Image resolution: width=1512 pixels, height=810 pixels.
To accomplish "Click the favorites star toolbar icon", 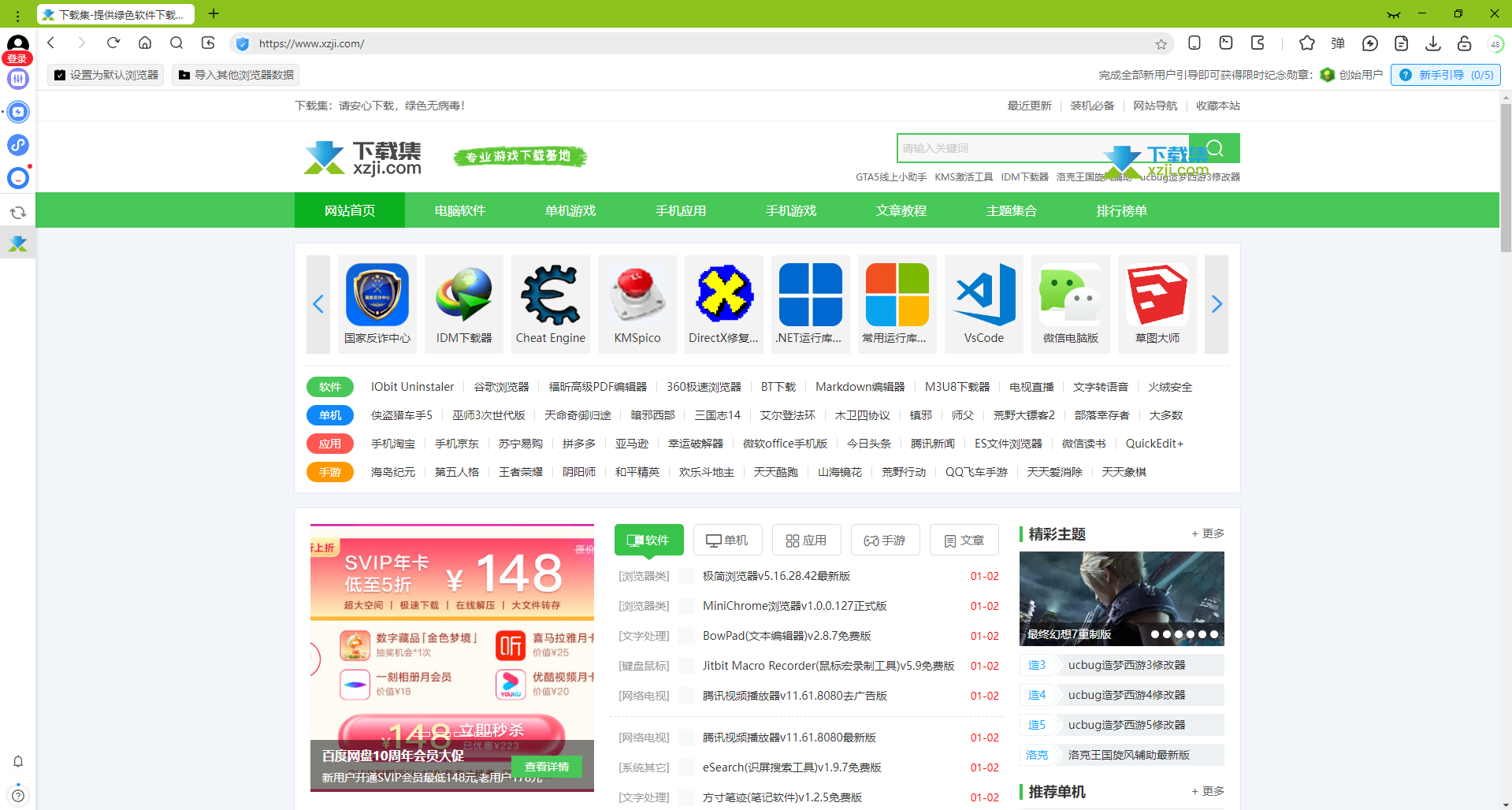I will point(1307,43).
